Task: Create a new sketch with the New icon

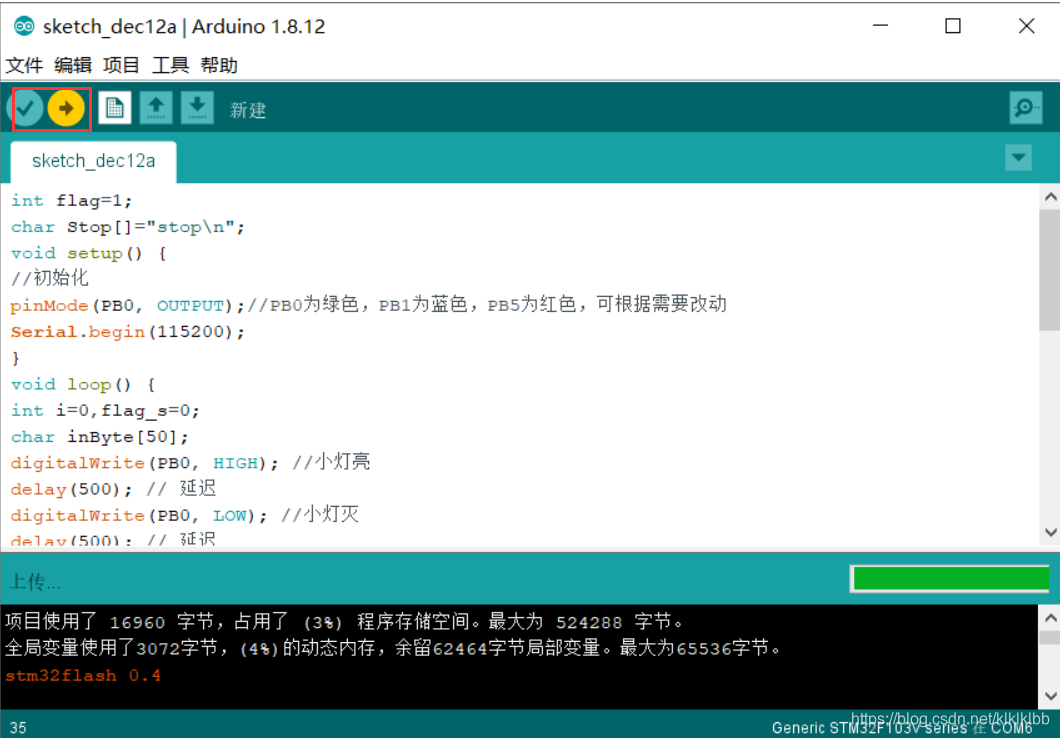Action: (x=114, y=108)
